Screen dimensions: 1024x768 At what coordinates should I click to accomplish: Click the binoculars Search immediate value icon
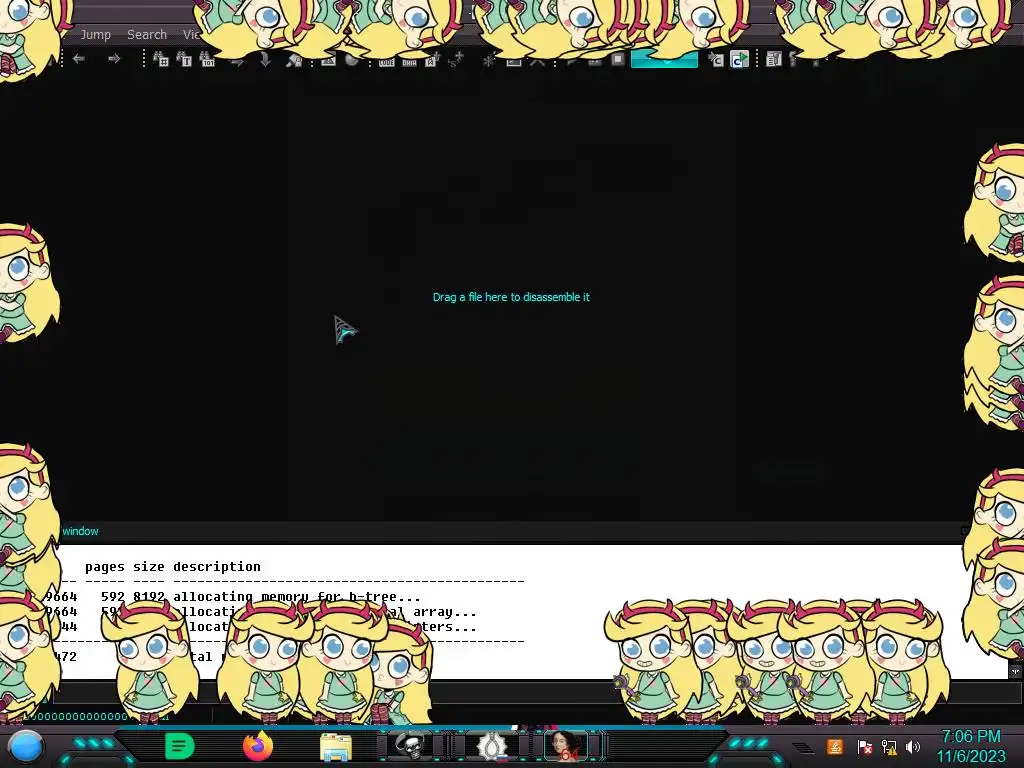161,59
